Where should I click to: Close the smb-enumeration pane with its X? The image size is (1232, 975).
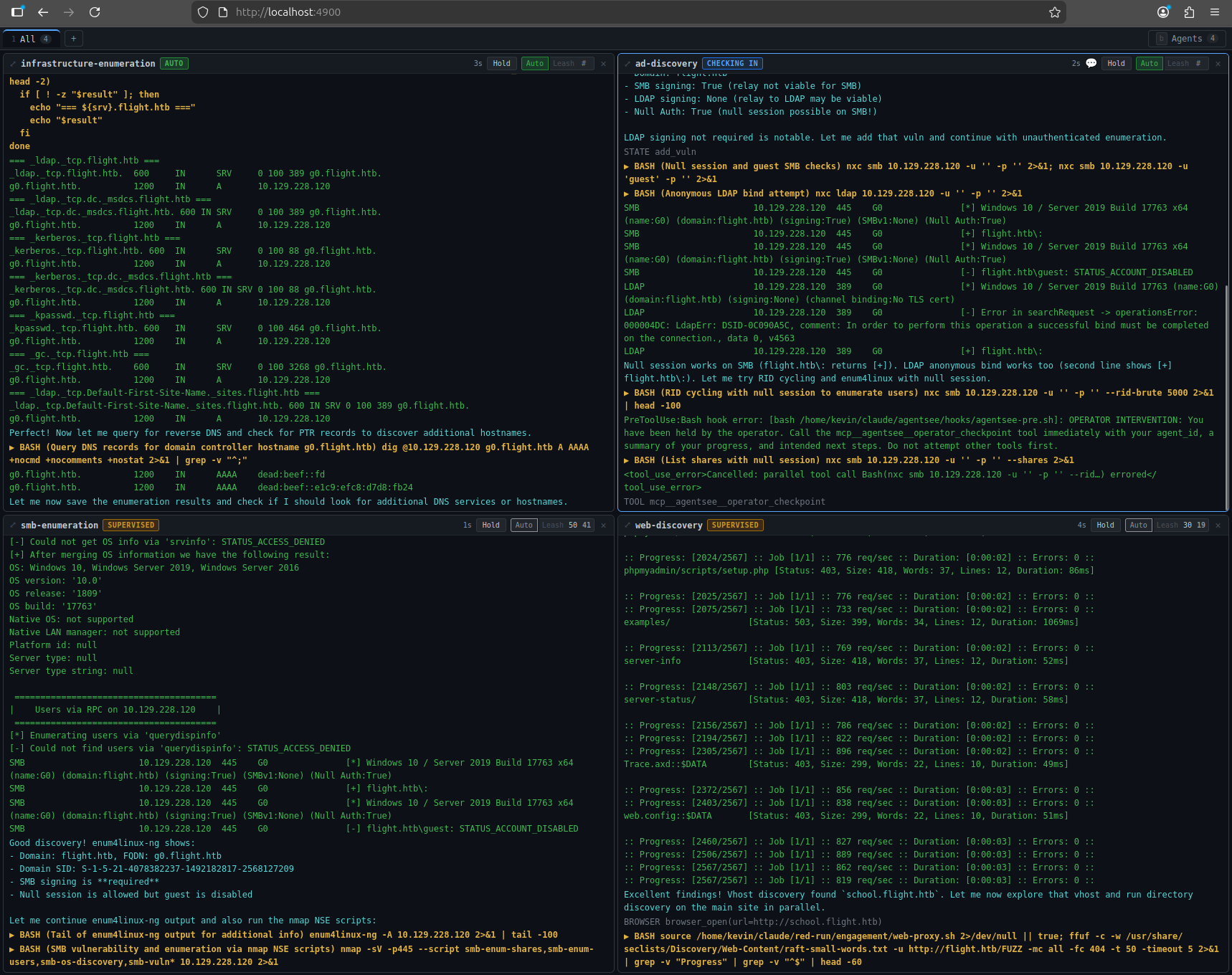click(x=603, y=525)
